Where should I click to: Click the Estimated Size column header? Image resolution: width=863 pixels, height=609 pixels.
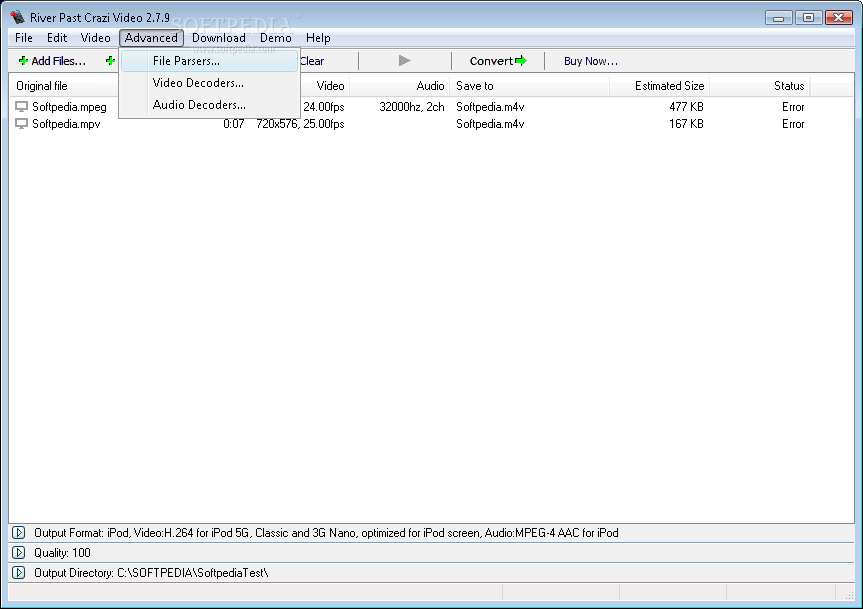pos(659,86)
